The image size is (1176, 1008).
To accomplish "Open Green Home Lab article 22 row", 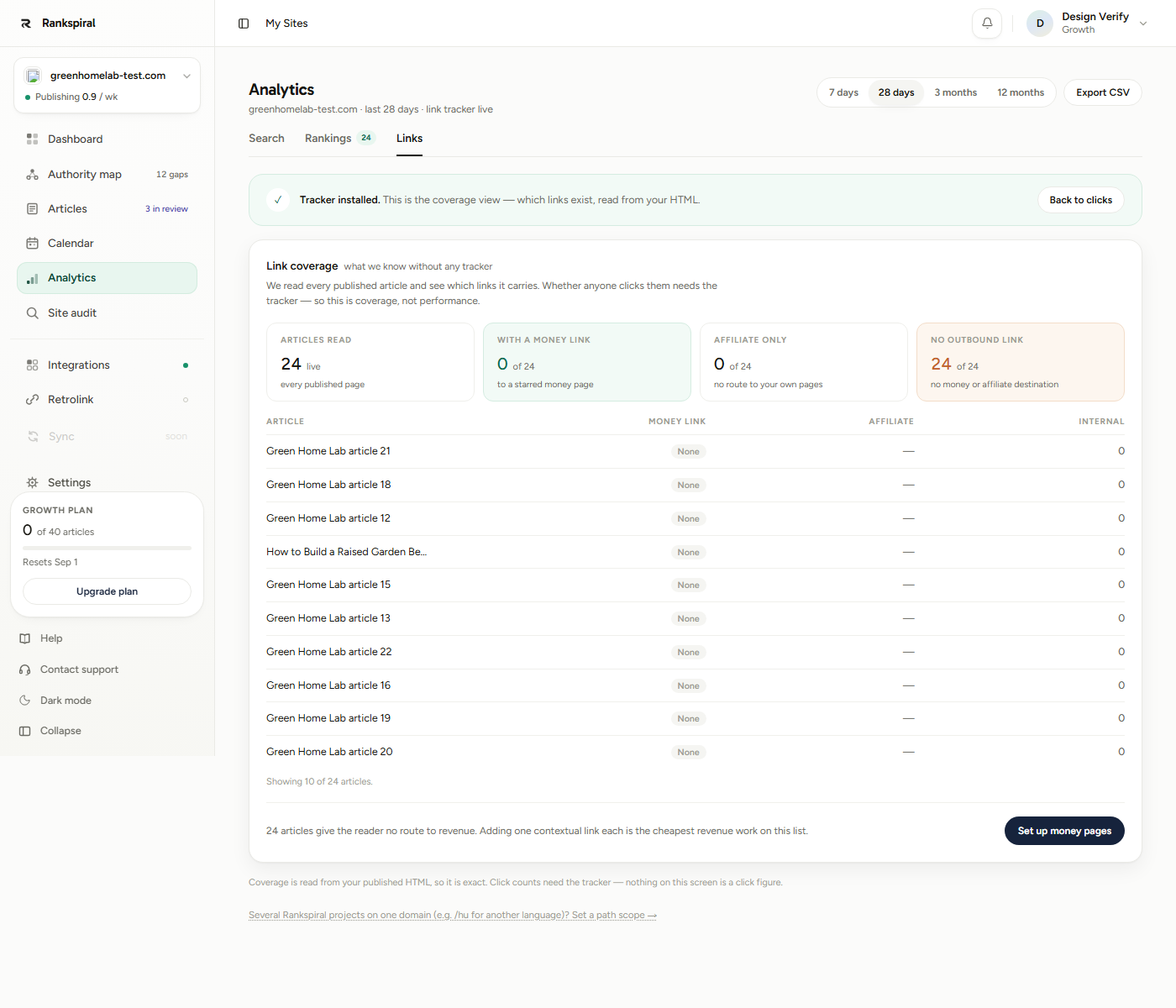I will click(x=696, y=652).
